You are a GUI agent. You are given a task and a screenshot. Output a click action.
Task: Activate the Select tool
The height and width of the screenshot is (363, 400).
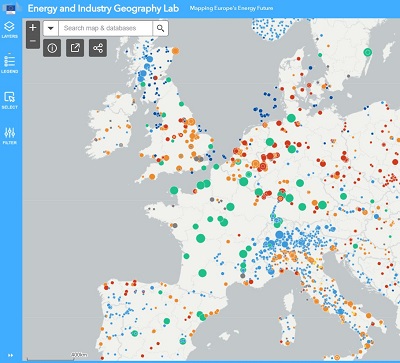9,100
